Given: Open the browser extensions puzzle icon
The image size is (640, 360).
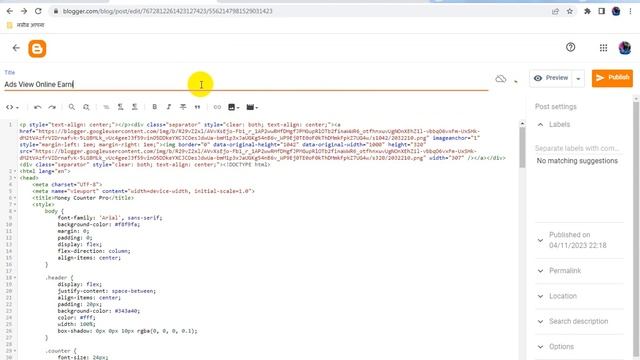Looking at the screenshot, I should click(587, 11).
